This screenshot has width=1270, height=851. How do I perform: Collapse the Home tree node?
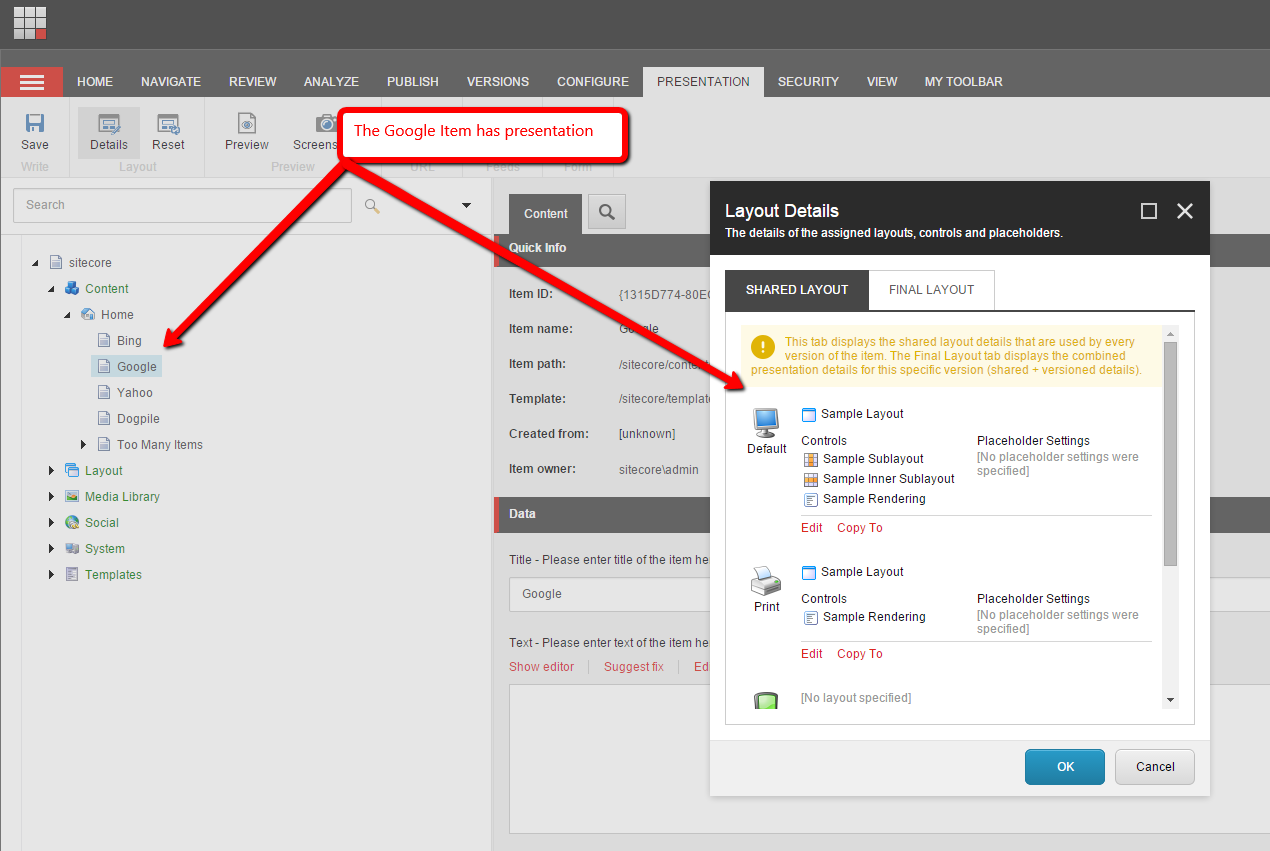click(68, 315)
